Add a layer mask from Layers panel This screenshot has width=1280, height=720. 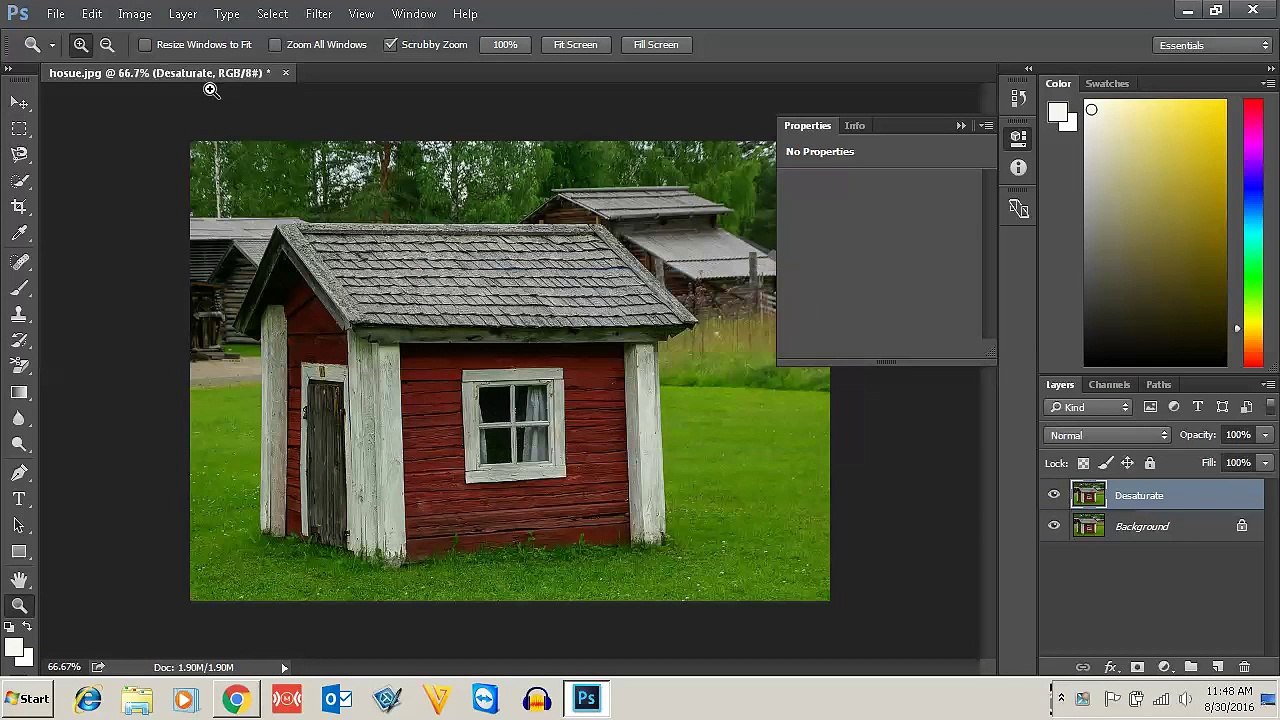[1137, 667]
